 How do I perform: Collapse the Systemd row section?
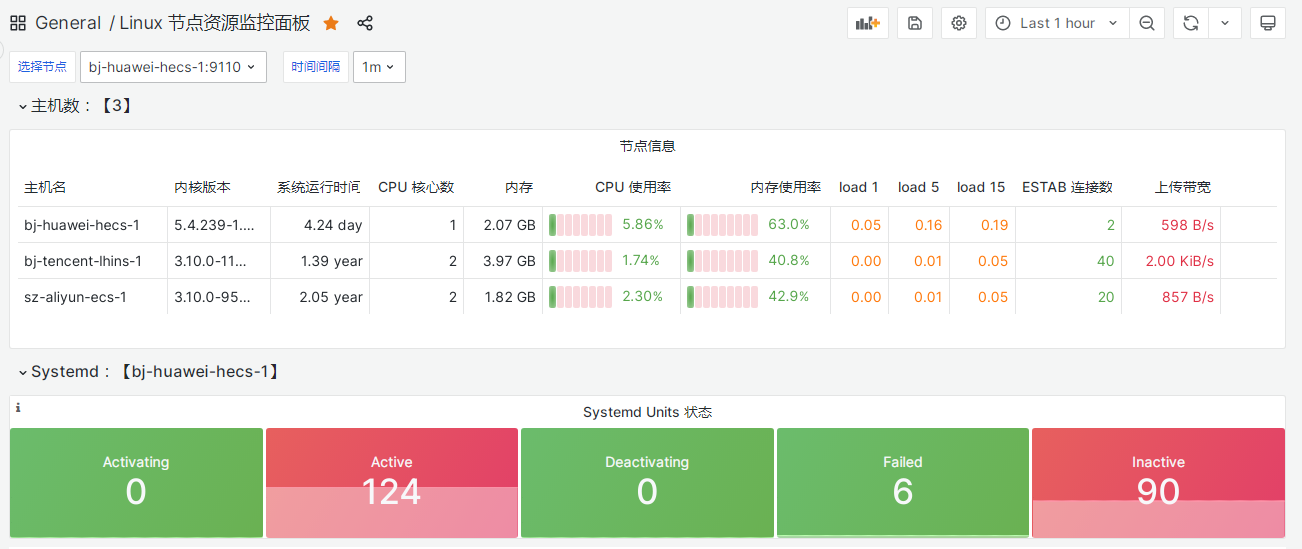pos(23,372)
